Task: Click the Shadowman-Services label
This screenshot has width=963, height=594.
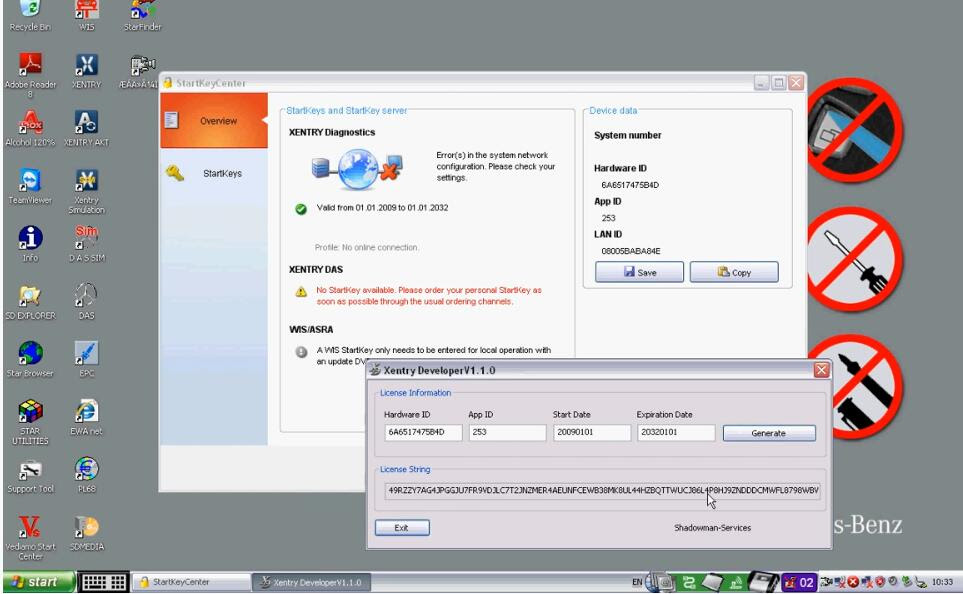Action: tap(712, 528)
